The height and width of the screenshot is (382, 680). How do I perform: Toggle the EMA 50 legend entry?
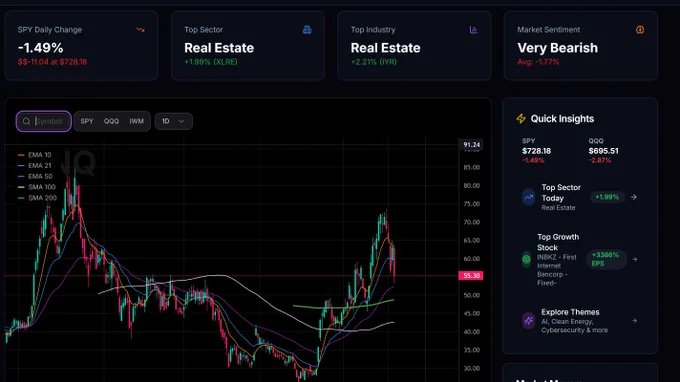[x=35, y=176]
